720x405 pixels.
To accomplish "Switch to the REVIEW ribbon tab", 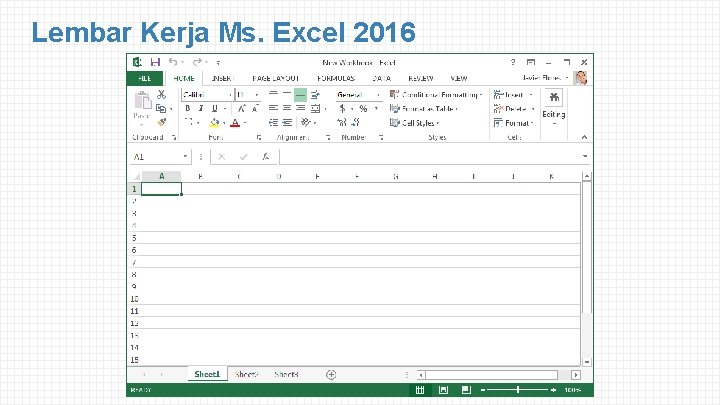I will pos(421,79).
